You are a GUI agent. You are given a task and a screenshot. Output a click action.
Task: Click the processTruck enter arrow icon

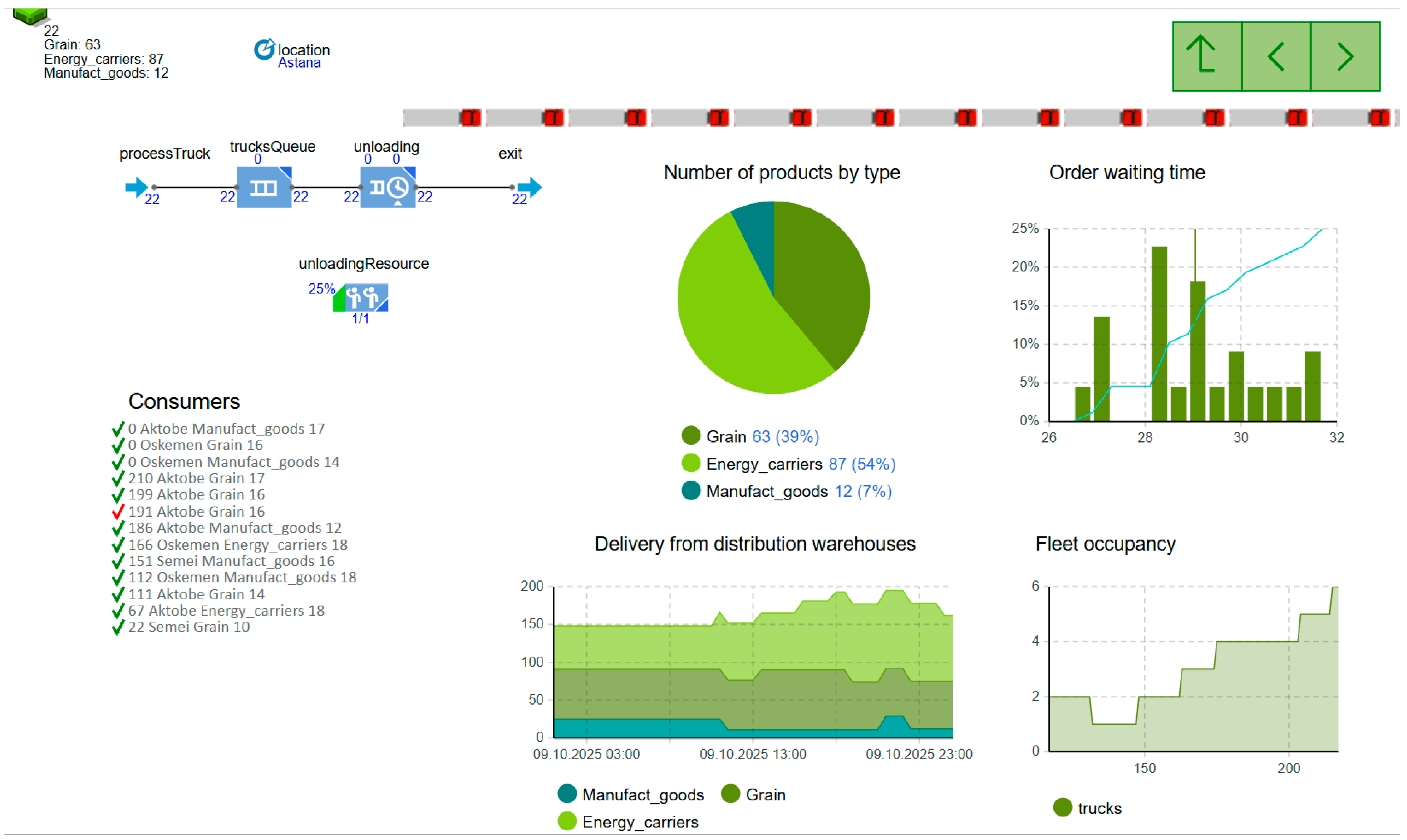click(x=136, y=187)
